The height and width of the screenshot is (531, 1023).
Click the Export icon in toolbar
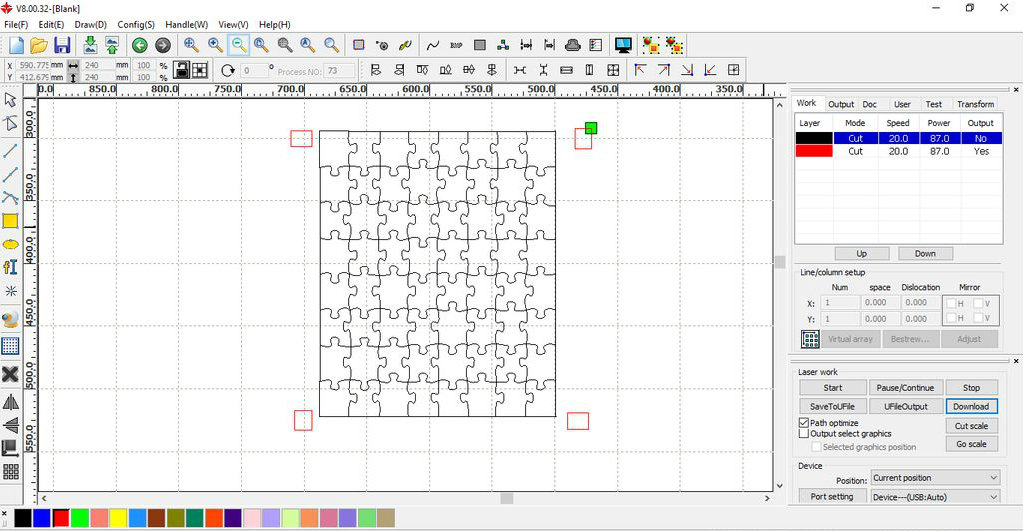click(112, 45)
